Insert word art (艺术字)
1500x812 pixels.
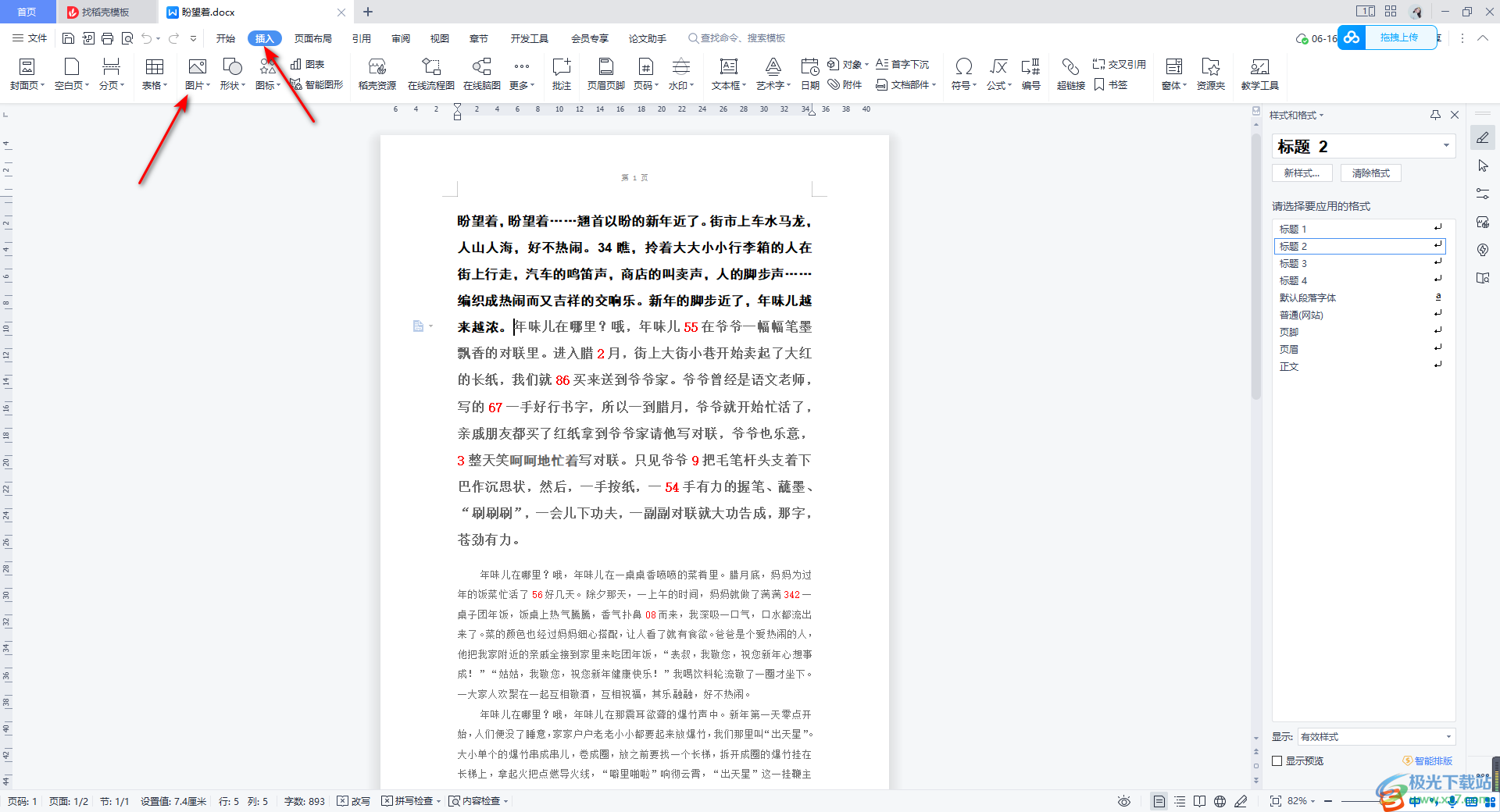tap(773, 74)
